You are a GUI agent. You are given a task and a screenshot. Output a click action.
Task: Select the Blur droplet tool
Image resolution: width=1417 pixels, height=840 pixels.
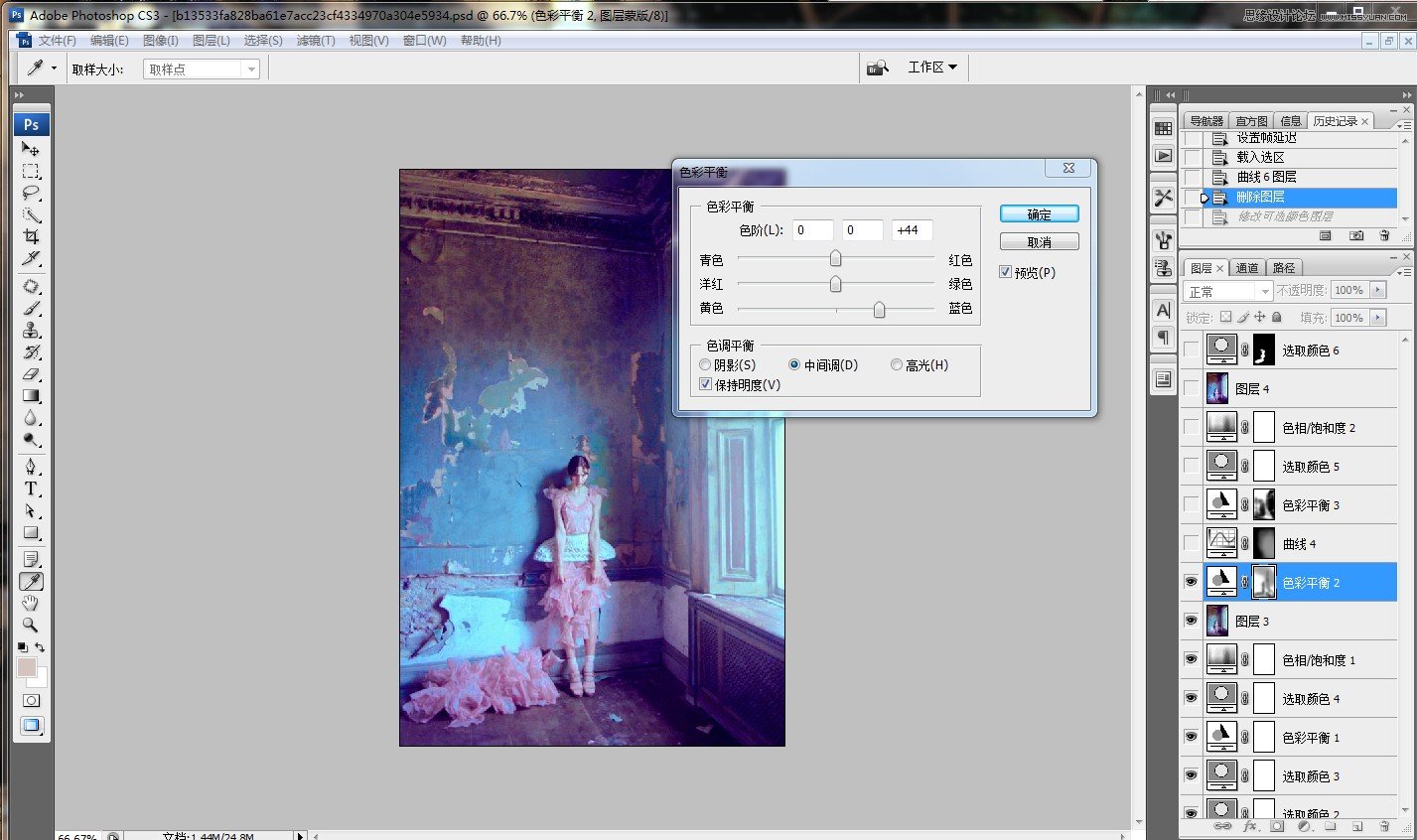coord(31,417)
